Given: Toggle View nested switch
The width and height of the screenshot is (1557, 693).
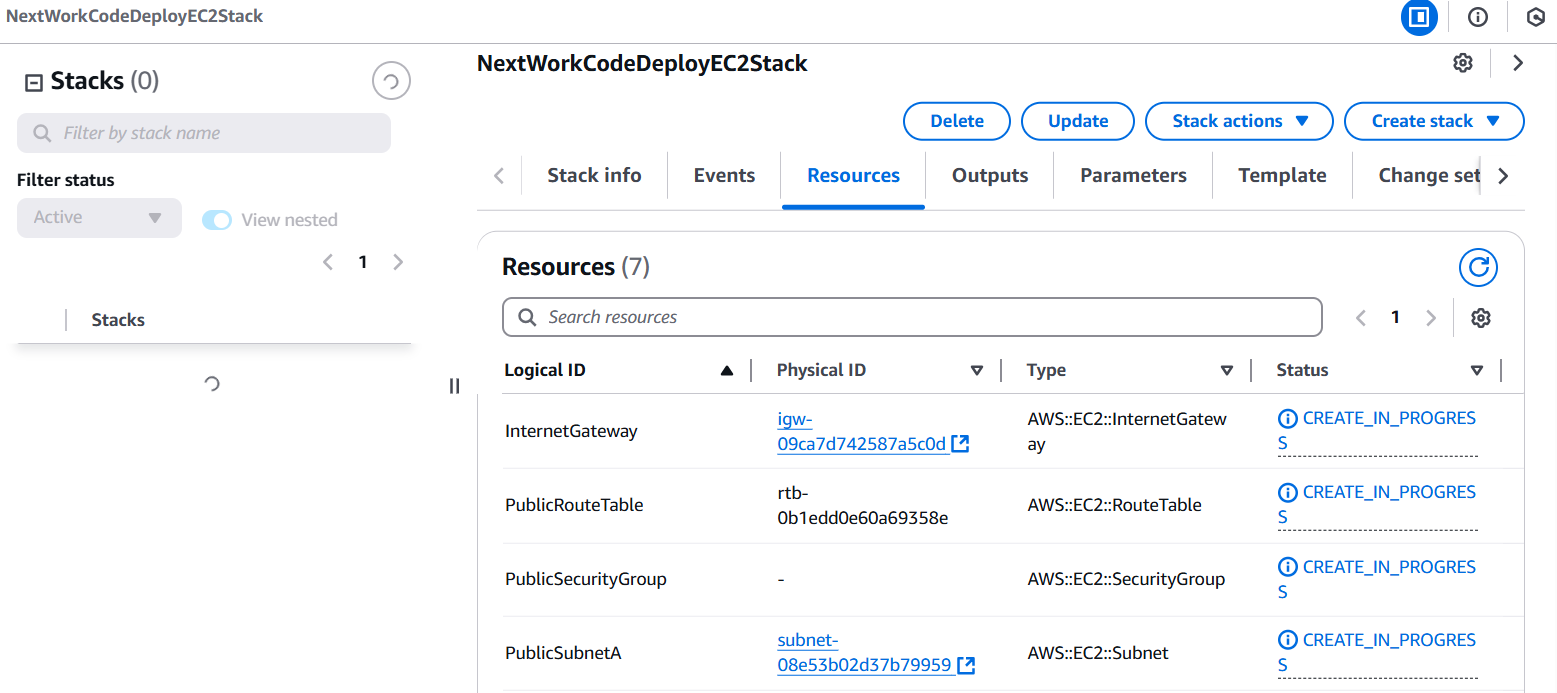Looking at the screenshot, I should [217, 220].
